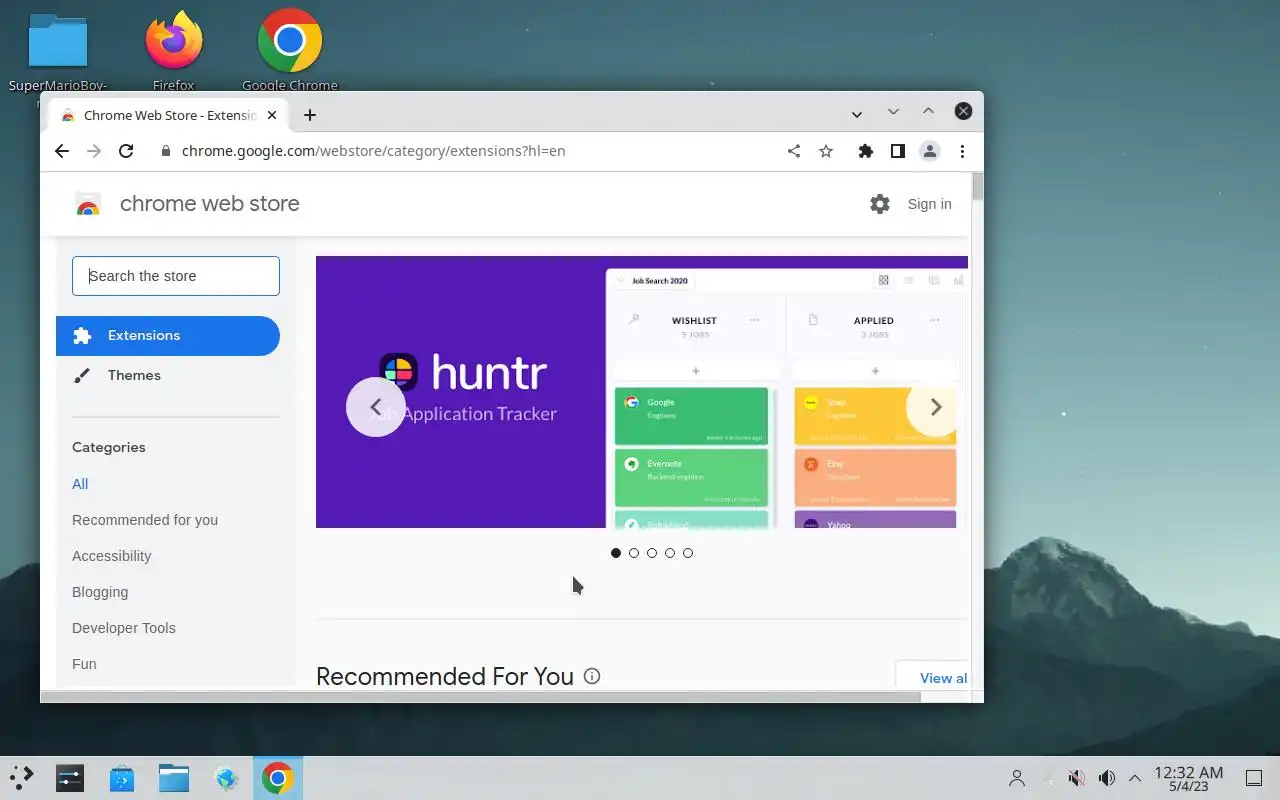
Task: Open the globe web browser in taskbar
Action: pyautogui.click(x=226, y=778)
